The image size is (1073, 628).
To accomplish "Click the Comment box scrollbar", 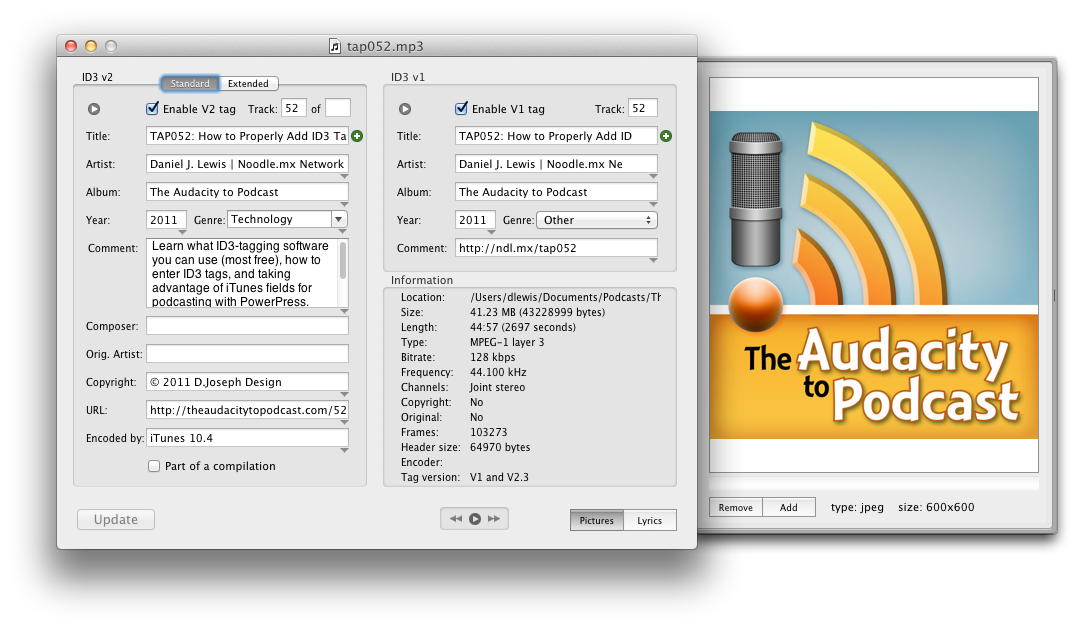I will (x=344, y=262).
